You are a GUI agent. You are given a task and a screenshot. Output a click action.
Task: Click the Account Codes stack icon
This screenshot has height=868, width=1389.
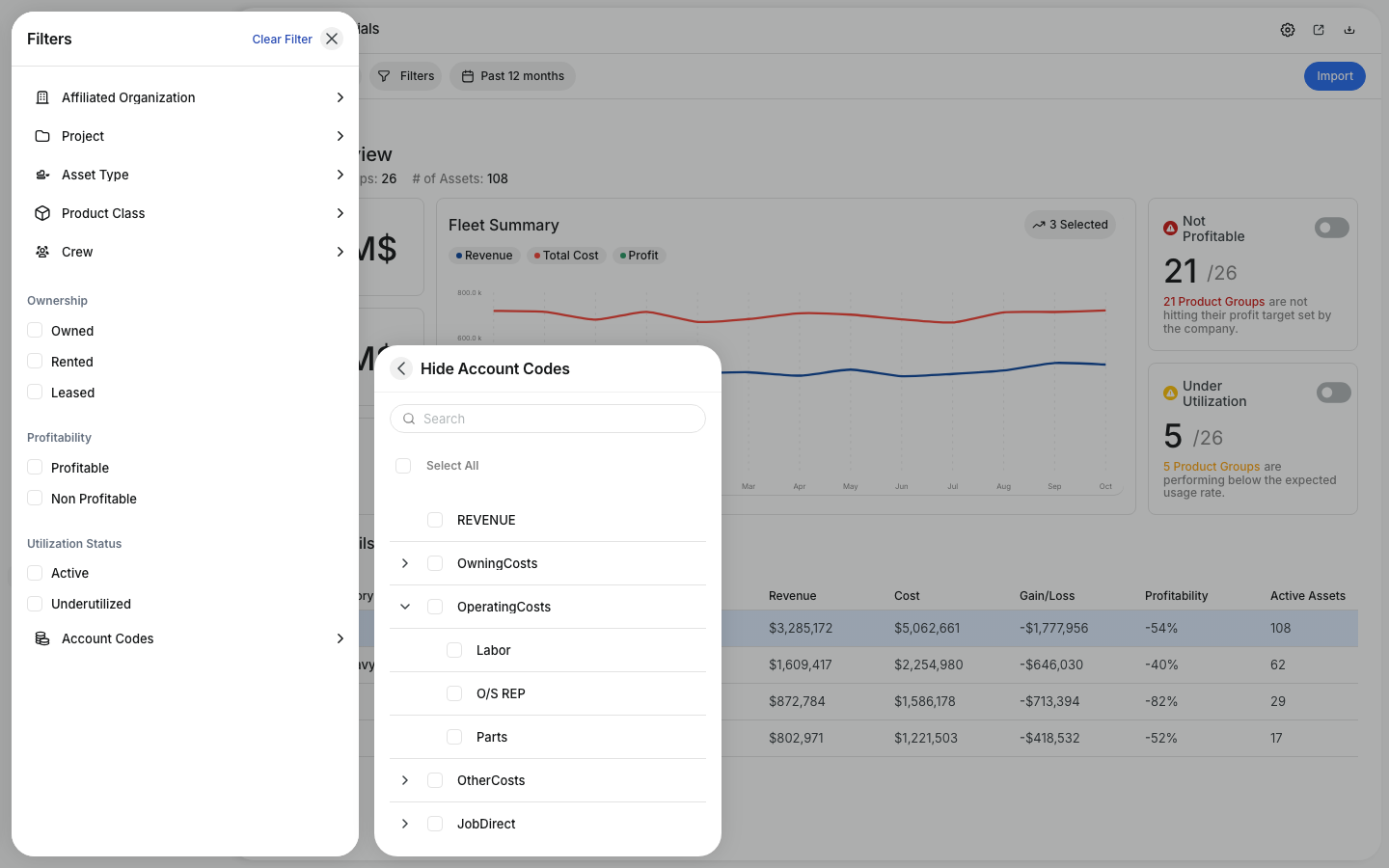[42, 638]
